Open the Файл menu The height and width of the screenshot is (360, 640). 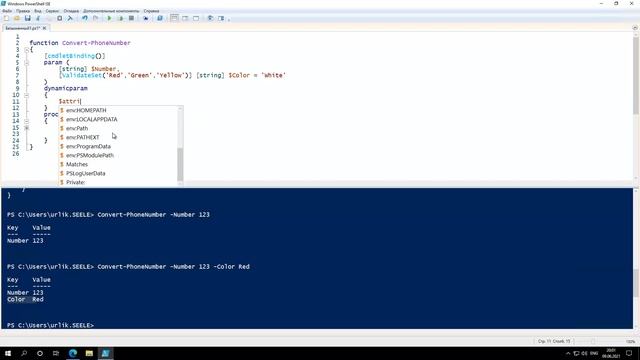pos(7,11)
